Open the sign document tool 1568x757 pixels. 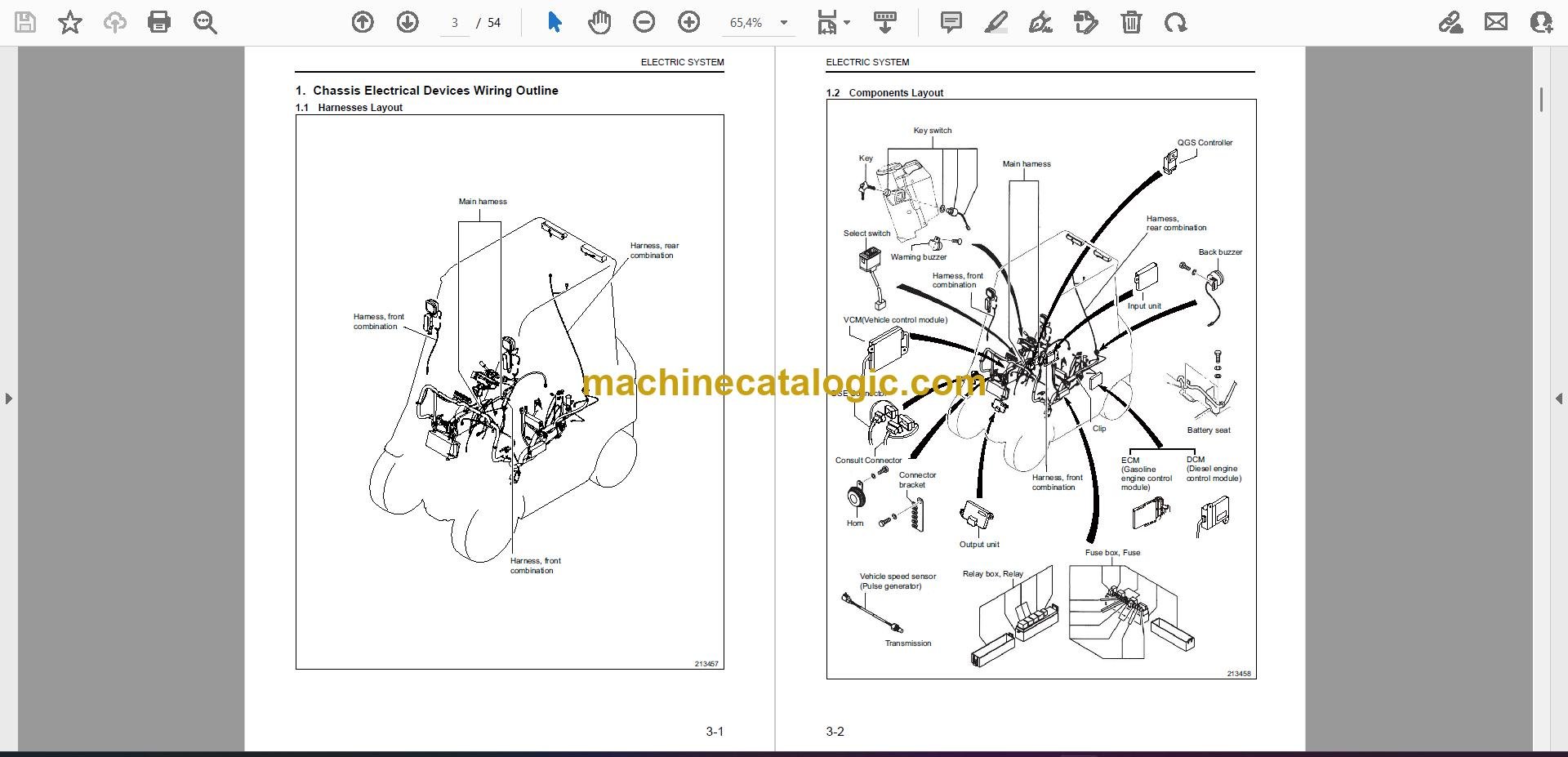coord(1040,22)
